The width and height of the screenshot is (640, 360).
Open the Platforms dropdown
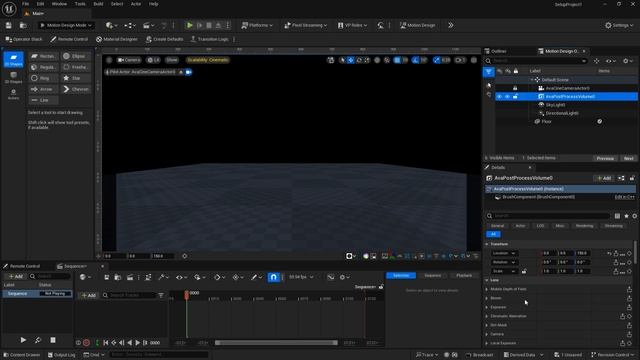coord(257,25)
